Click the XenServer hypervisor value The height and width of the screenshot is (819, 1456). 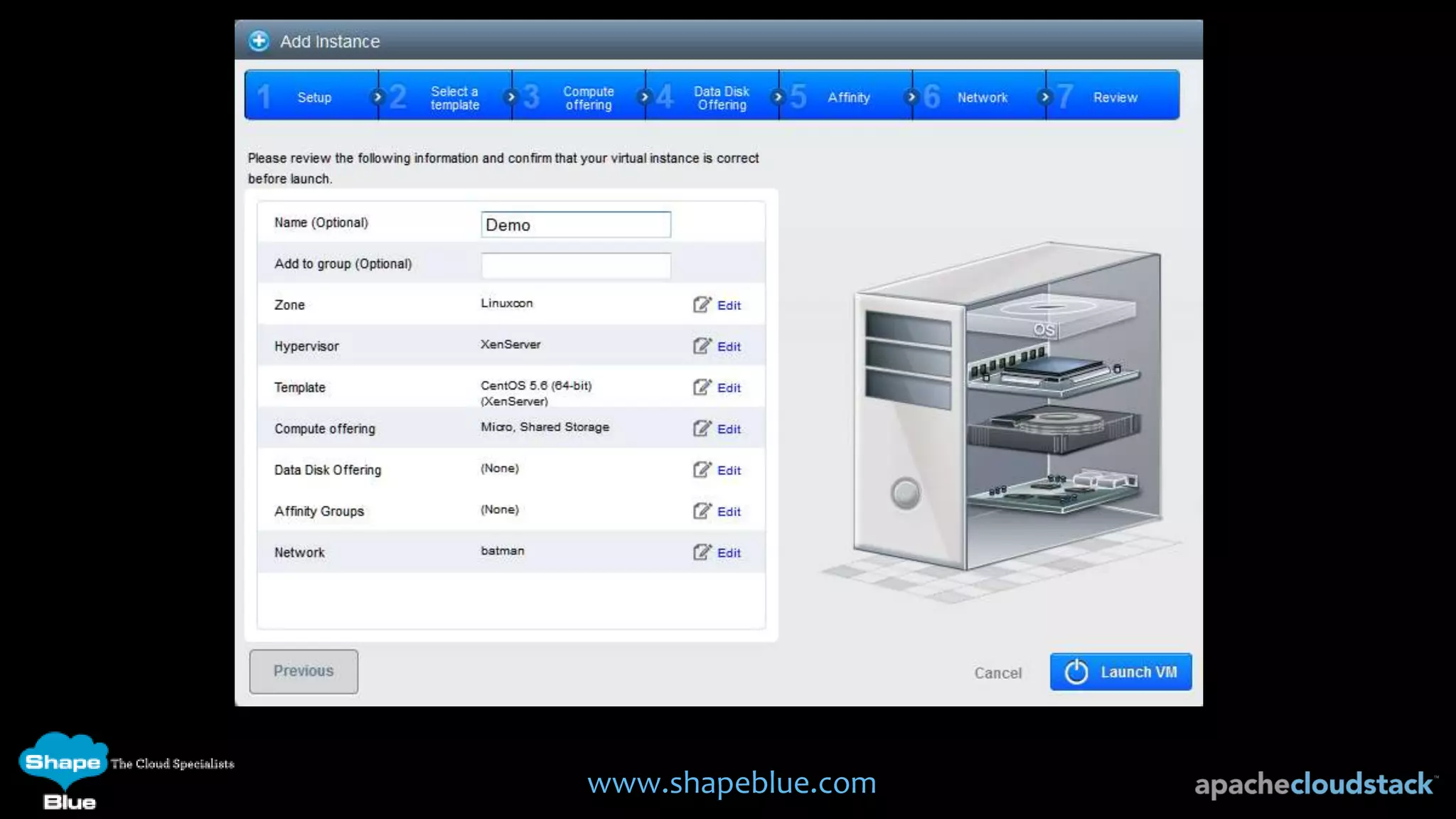[x=510, y=344]
